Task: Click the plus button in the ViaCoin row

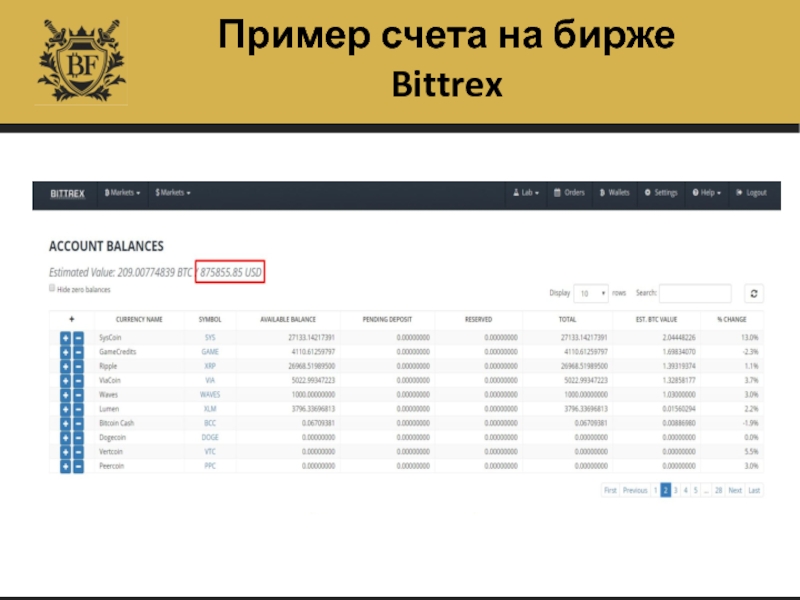Action: 65,381
